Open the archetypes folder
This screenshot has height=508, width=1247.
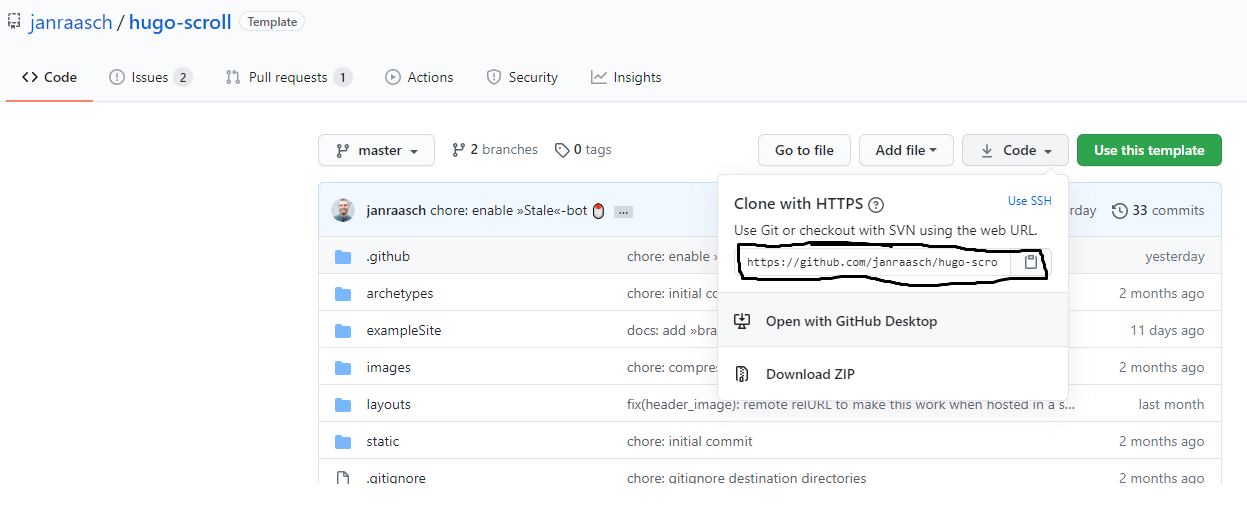[399, 294]
